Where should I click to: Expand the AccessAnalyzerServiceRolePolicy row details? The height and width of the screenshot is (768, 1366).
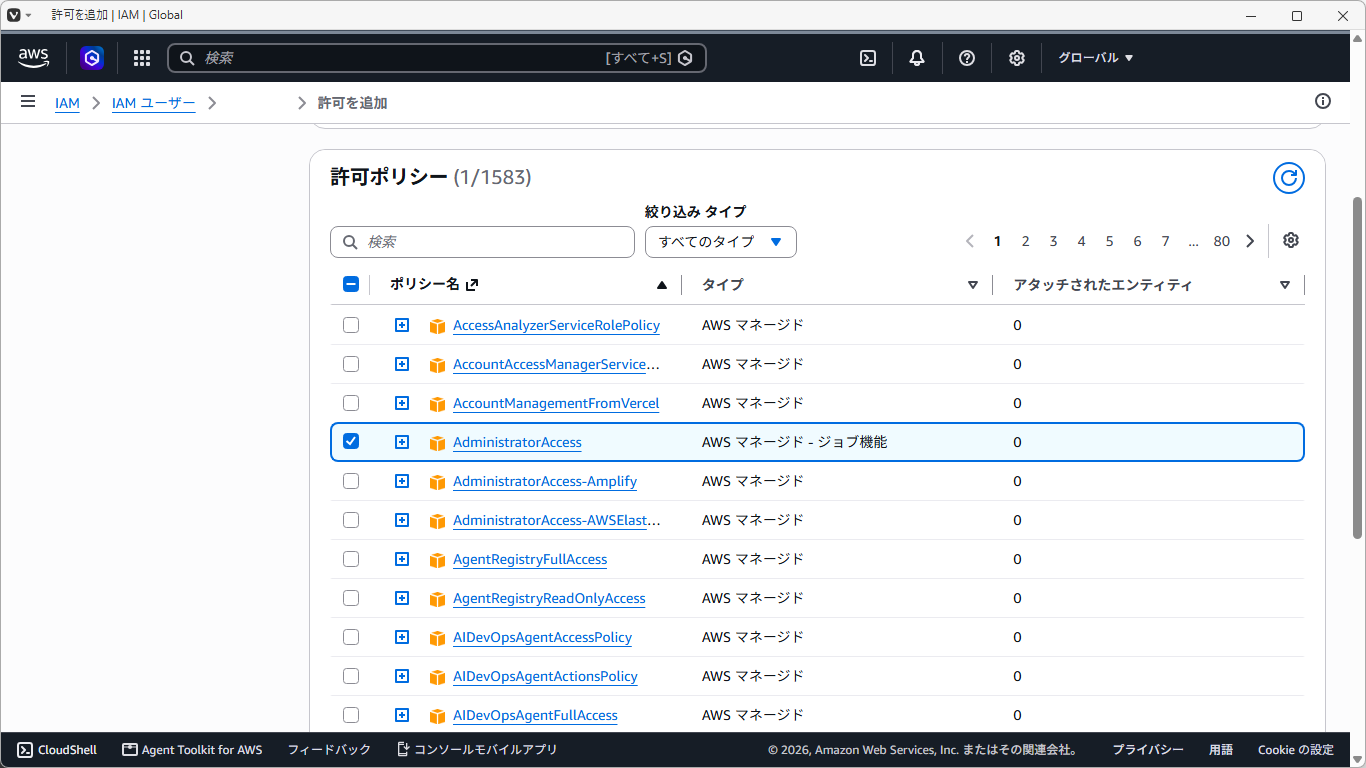[402, 325]
